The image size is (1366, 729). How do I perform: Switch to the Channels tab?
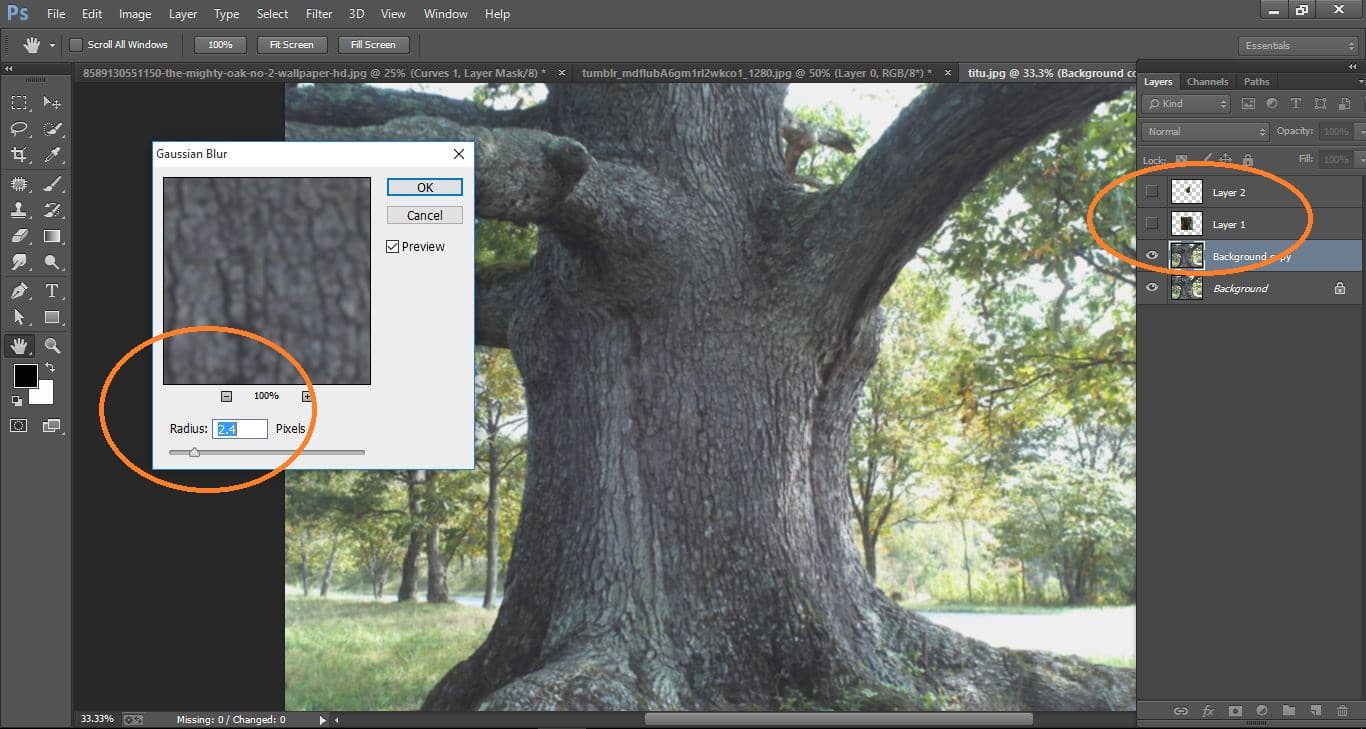(1207, 81)
